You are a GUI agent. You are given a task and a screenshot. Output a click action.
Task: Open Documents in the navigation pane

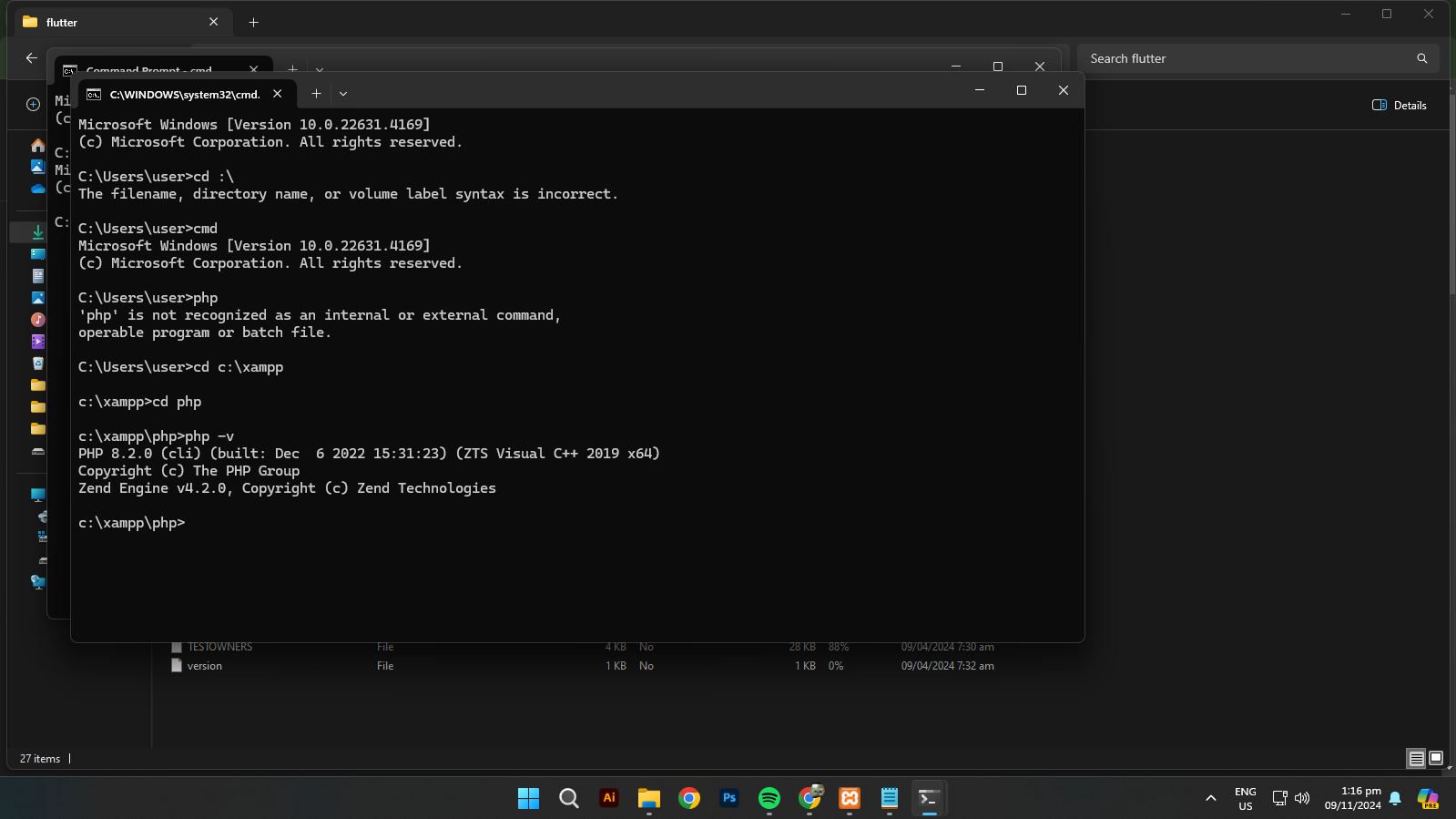pos(37,276)
